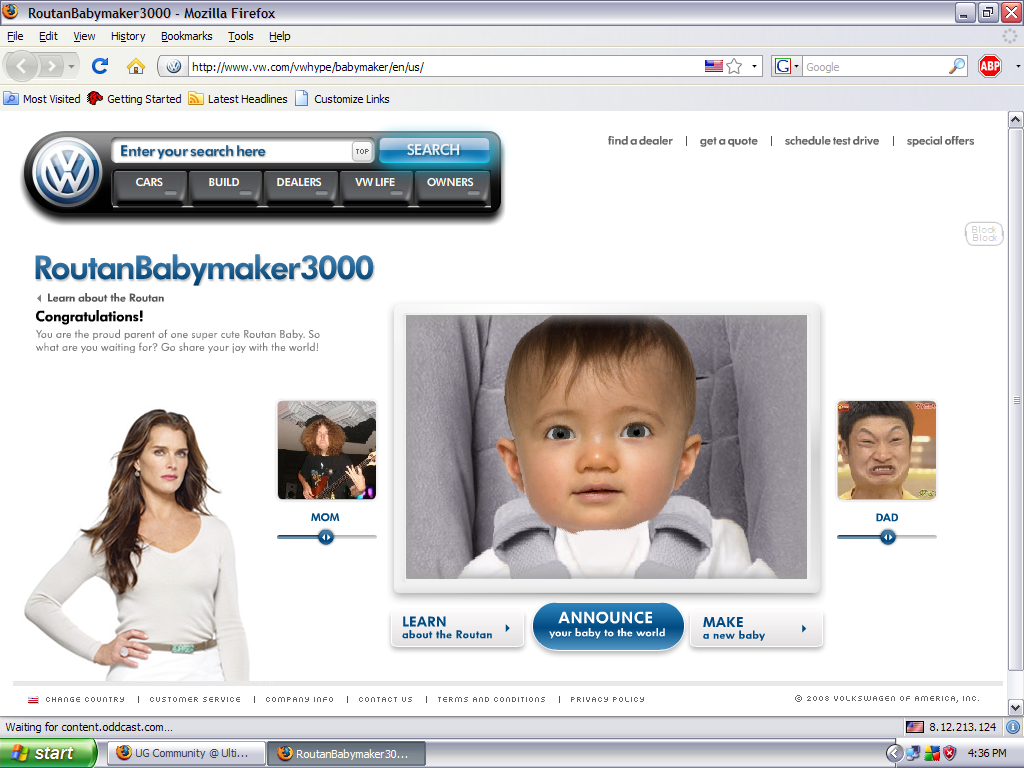This screenshot has height=768, width=1024.
Task: Click the Block overlay badge at right
Action: [x=984, y=234]
